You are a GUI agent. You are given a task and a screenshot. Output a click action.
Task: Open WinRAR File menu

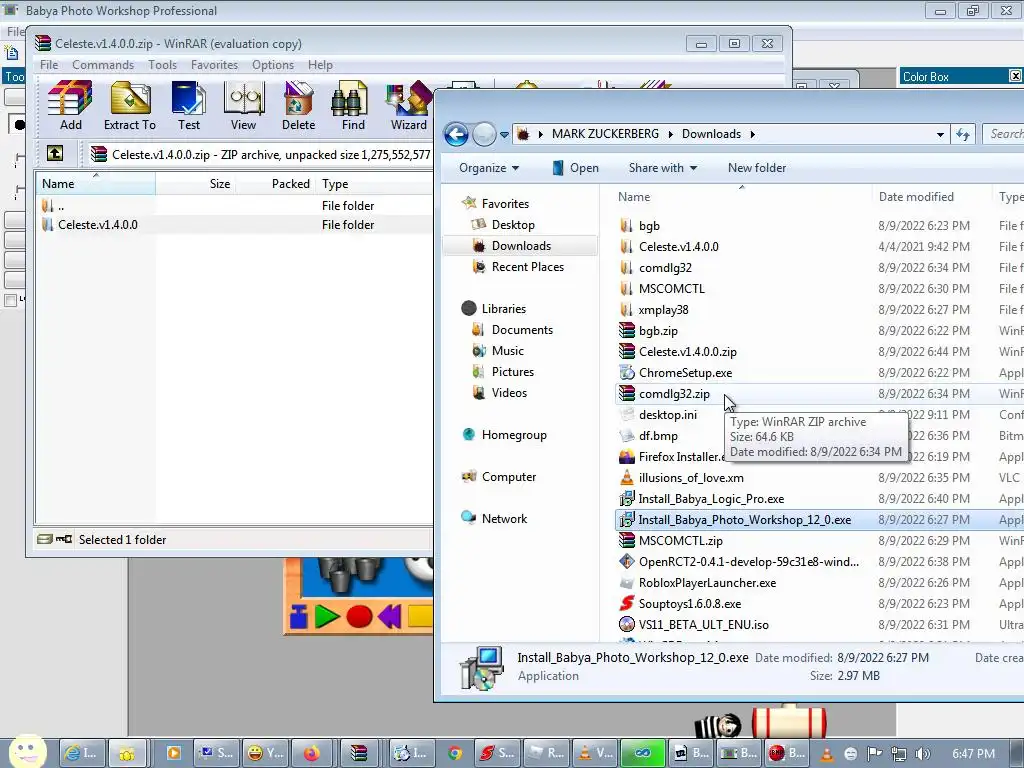[x=49, y=65]
